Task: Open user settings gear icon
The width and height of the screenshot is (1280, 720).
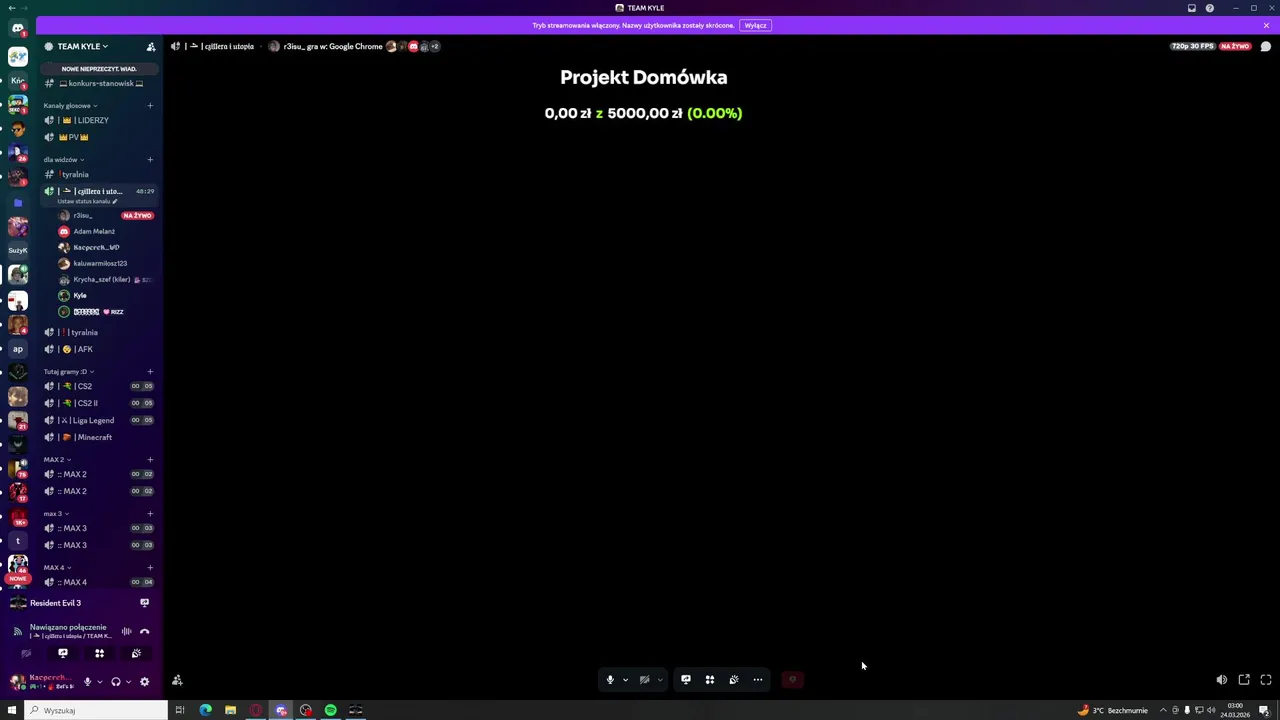Action: tap(144, 681)
